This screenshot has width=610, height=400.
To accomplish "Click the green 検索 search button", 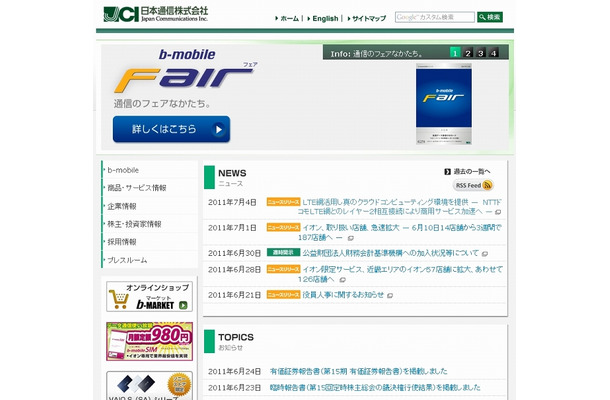I will click(x=490, y=17).
